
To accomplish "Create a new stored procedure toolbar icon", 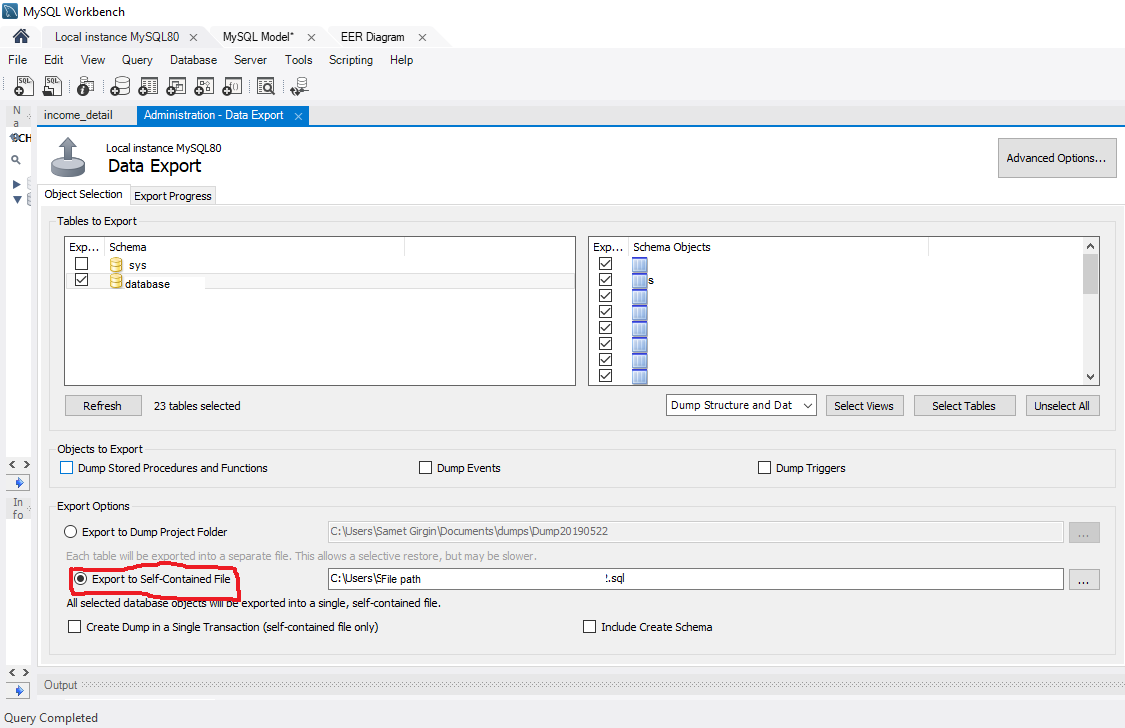I will (x=204, y=86).
